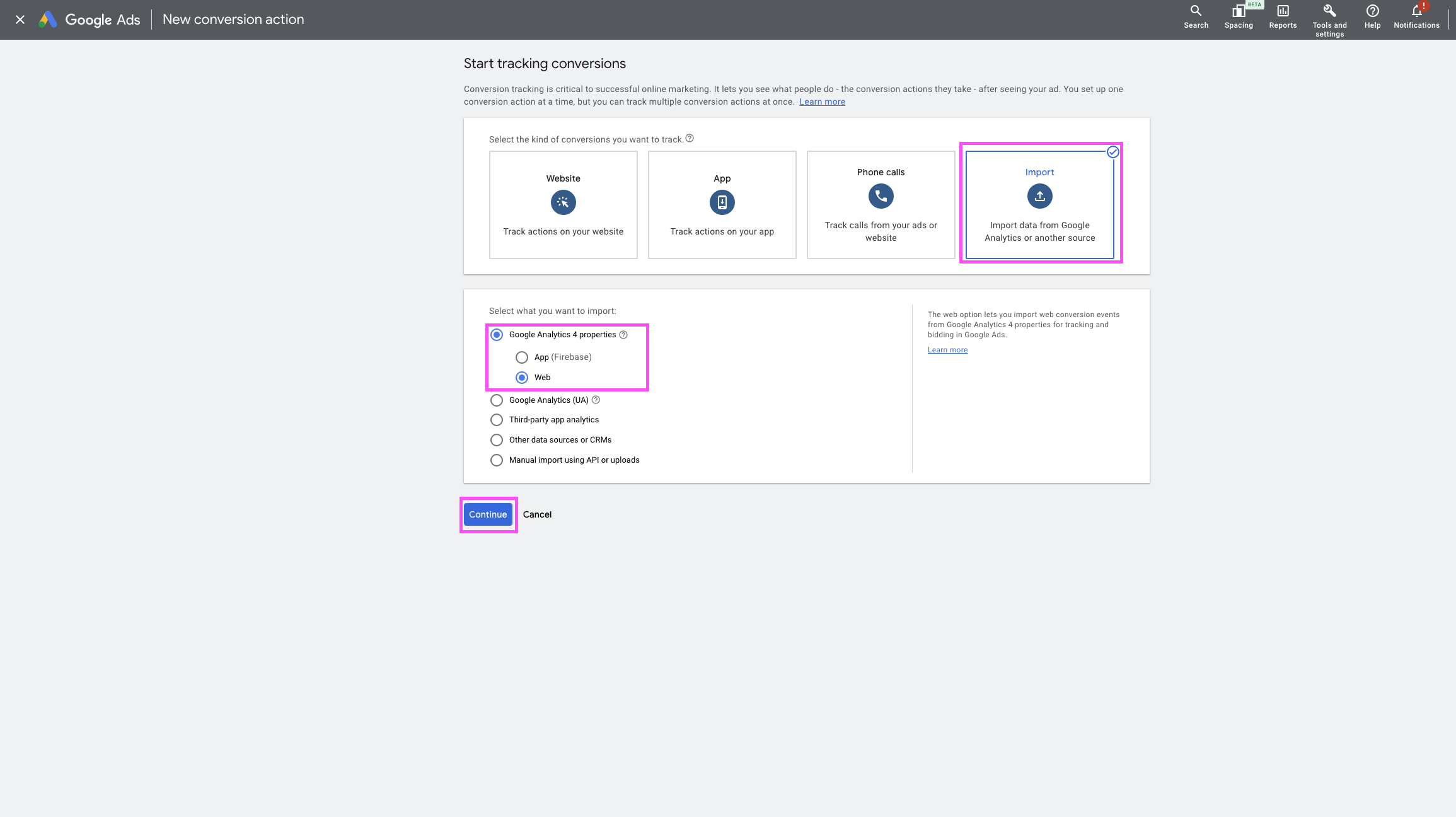Select the Website conversion card
The image size is (1456, 817).
[x=563, y=204]
